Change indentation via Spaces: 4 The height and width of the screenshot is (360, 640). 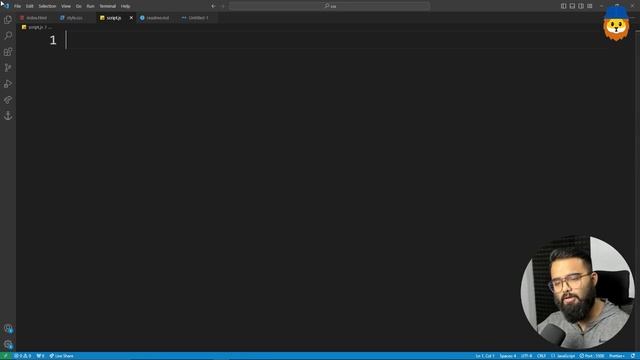508,356
